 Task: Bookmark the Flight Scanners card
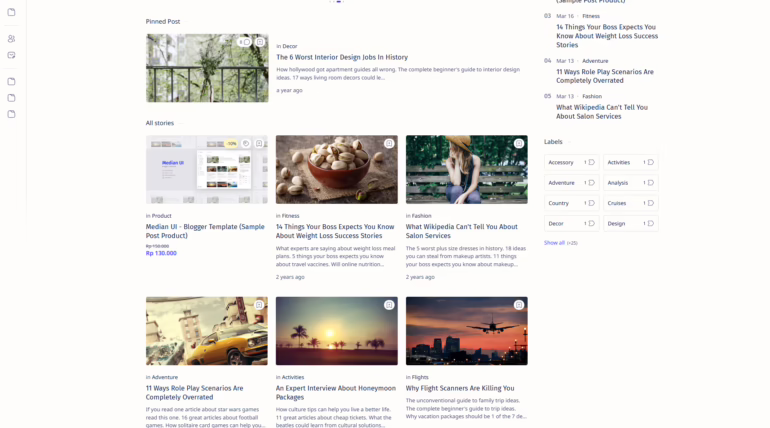pos(519,305)
